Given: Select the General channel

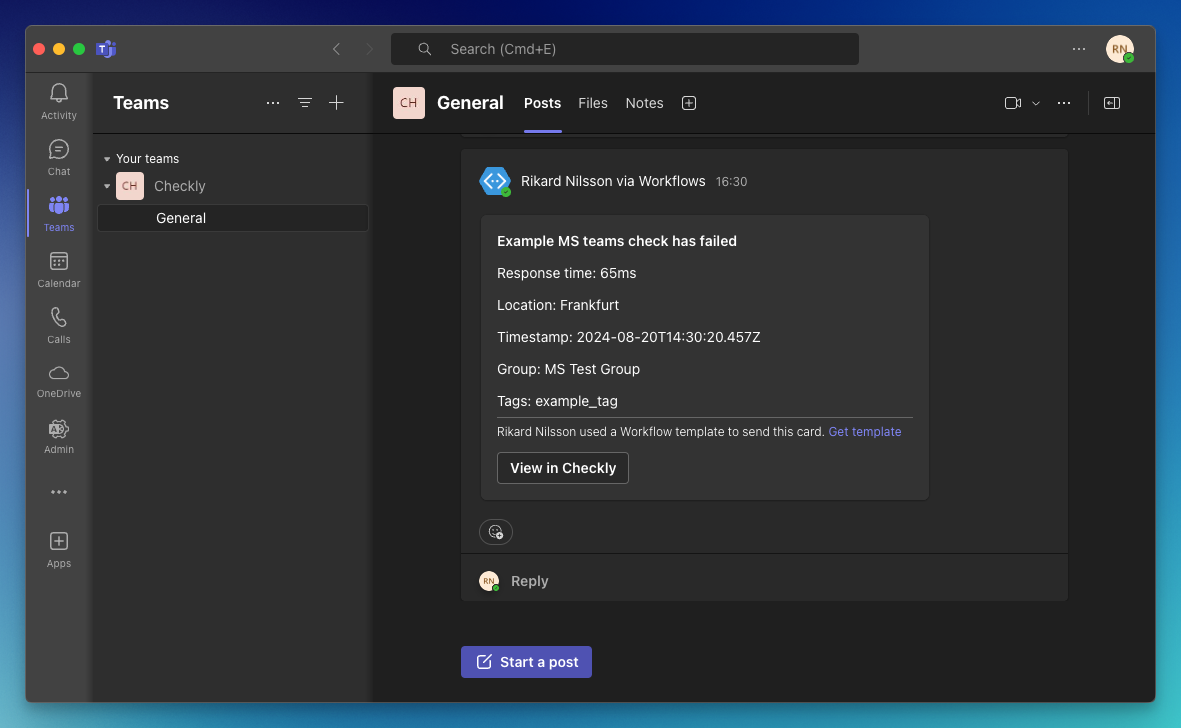Looking at the screenshot, I should point(181,218).
